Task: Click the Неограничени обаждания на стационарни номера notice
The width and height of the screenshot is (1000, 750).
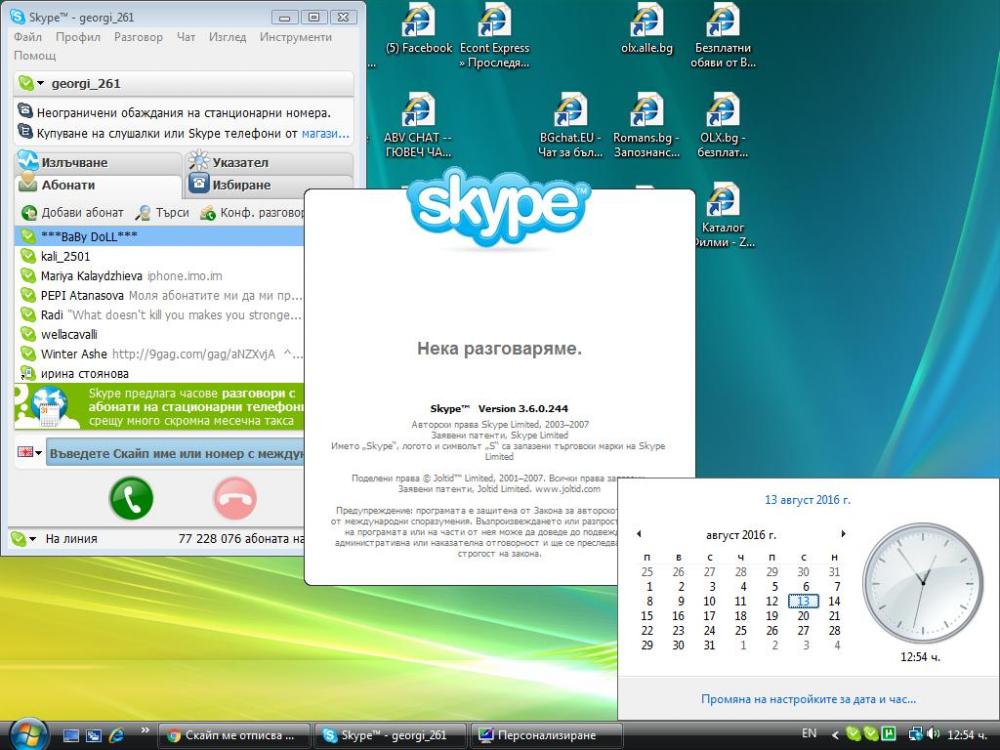Action: click(x=183, y=112)
